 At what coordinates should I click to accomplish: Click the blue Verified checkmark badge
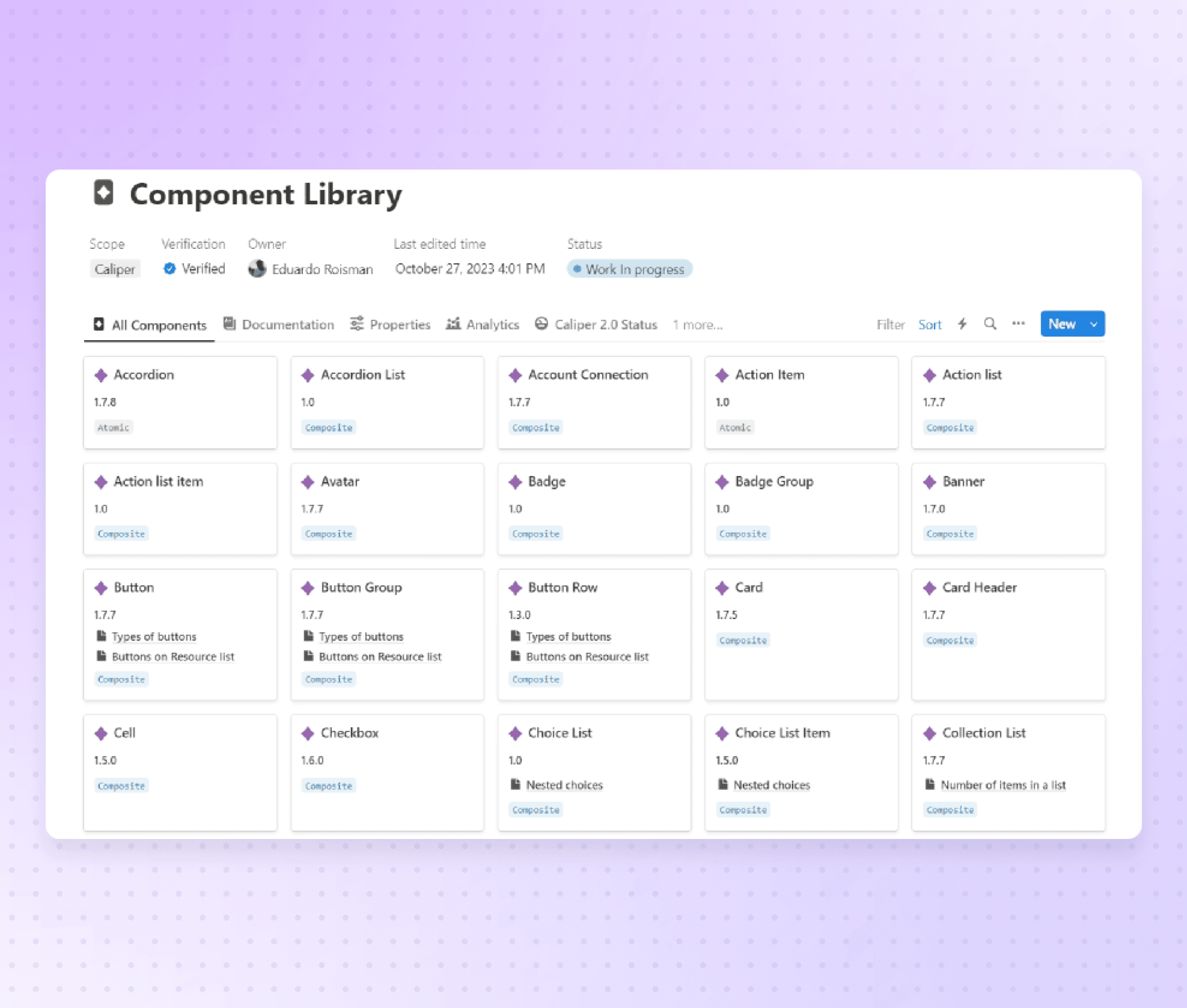pos(169,269)
